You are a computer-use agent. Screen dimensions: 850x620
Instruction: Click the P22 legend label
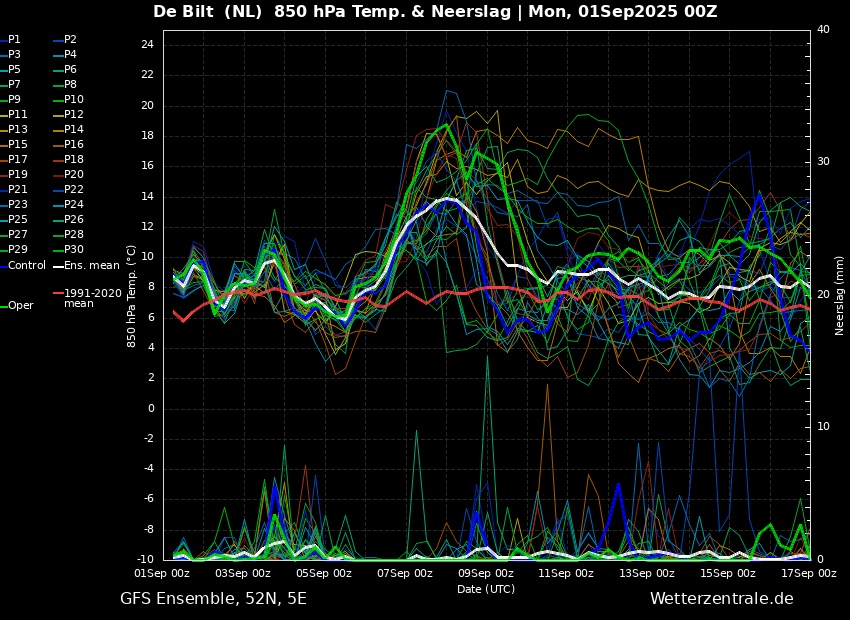point(74,189)
